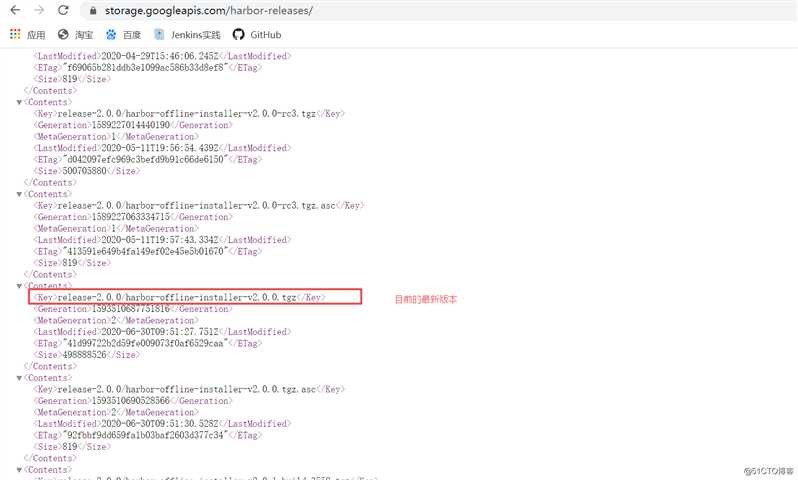Select Generation value 1589227063334715

(x=131, y=217)
